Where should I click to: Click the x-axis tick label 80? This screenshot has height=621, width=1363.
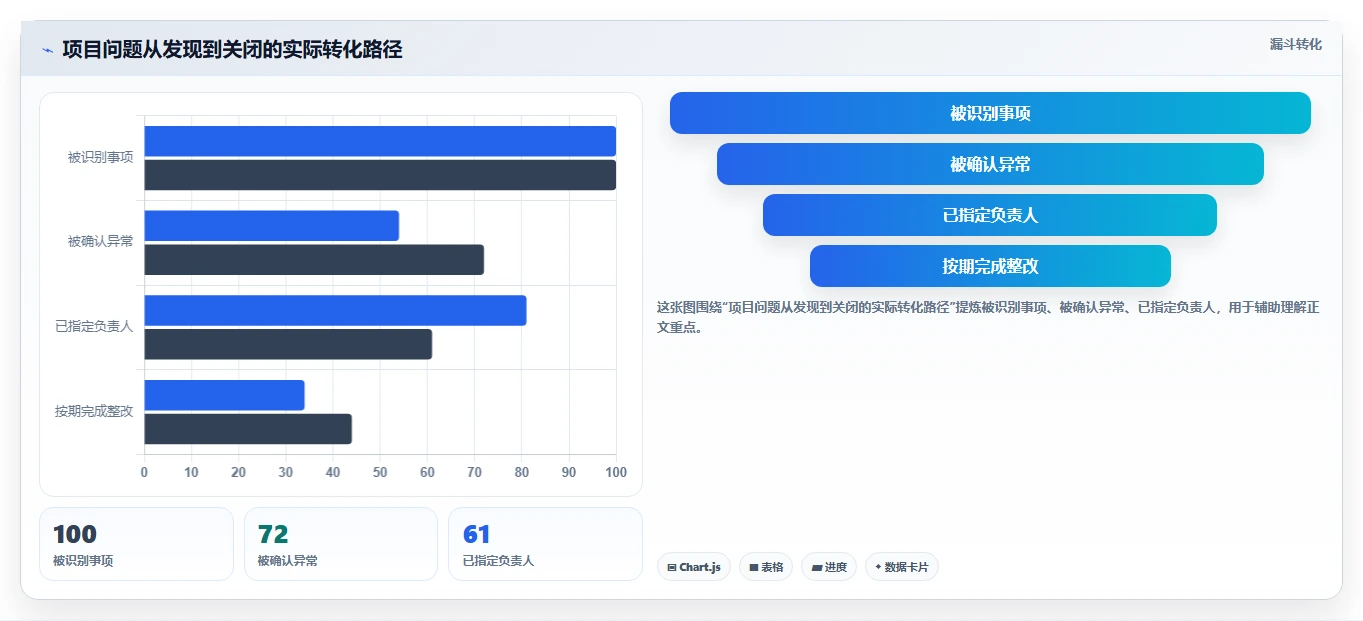[521, 472]
